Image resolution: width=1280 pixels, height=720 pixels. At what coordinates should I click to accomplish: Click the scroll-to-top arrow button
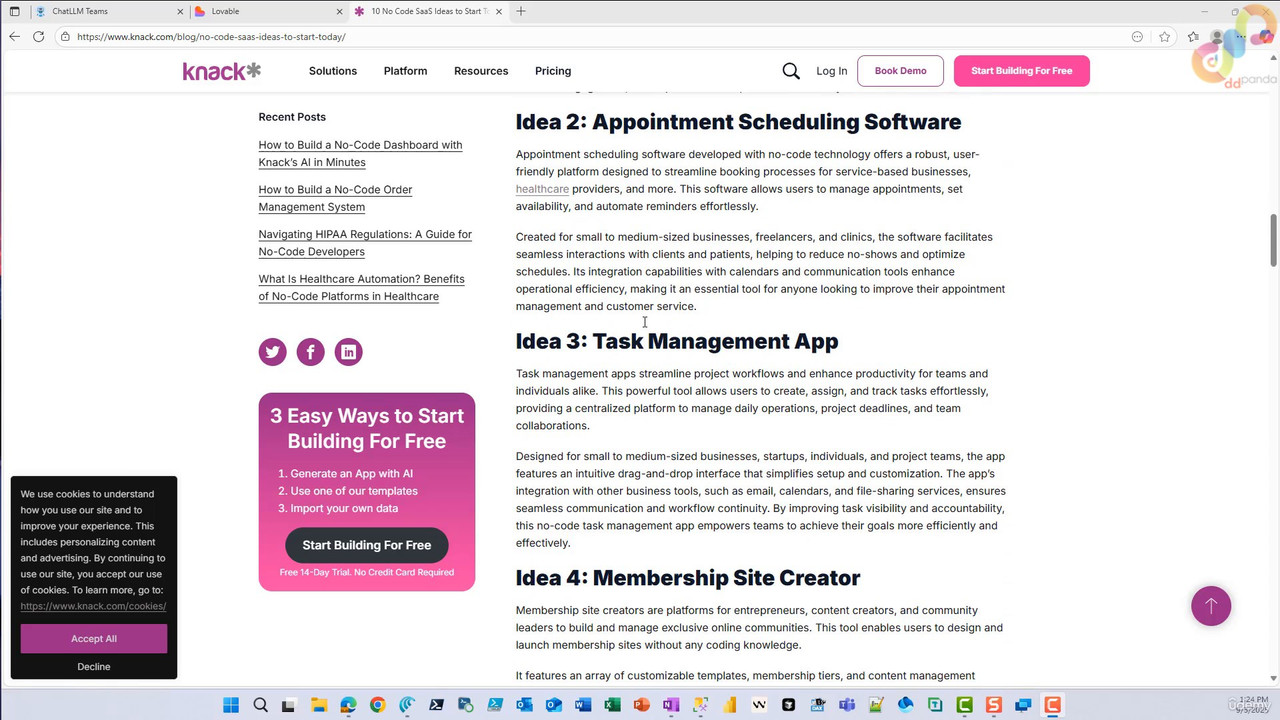[x=1211, y=606]
